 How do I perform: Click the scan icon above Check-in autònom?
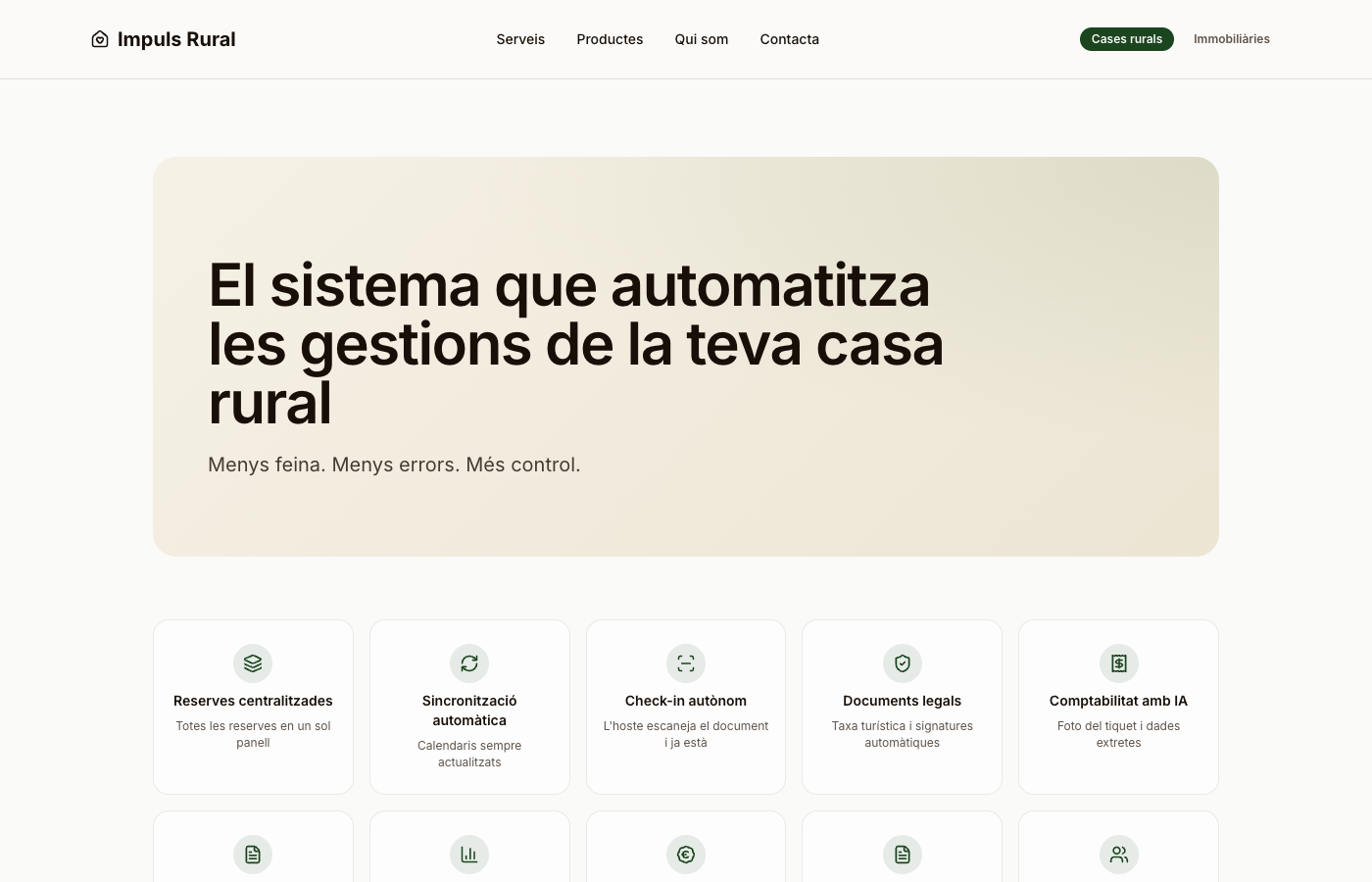[x=686, y=663]
